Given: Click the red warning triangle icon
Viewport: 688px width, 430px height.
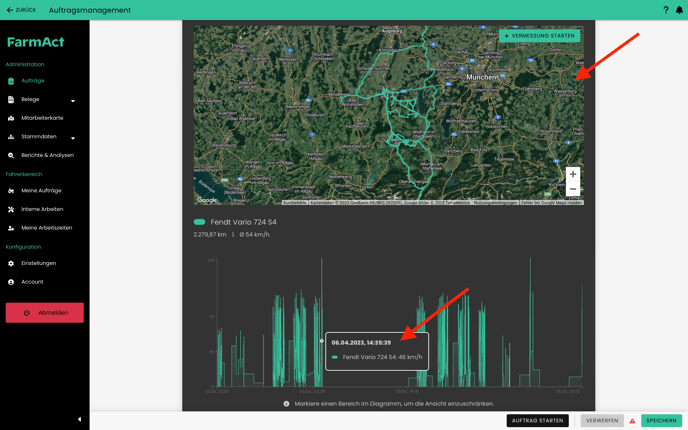Looking at the screenshot, I should [x=632, y=421].
